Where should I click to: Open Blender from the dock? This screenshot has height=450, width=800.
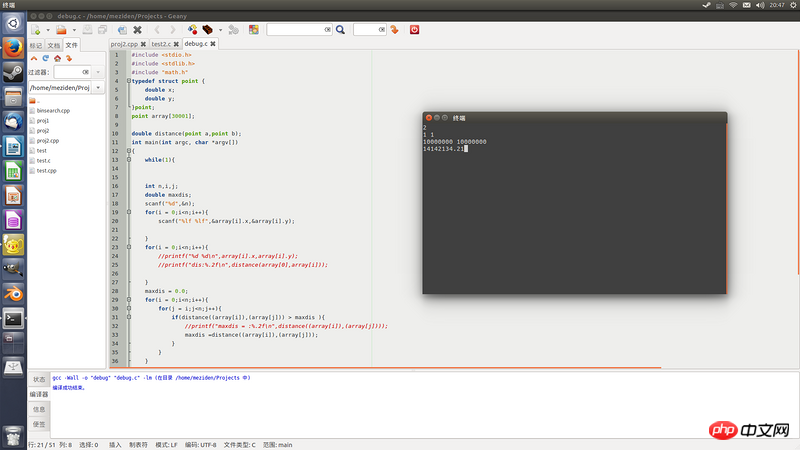(x=13, y=294)
